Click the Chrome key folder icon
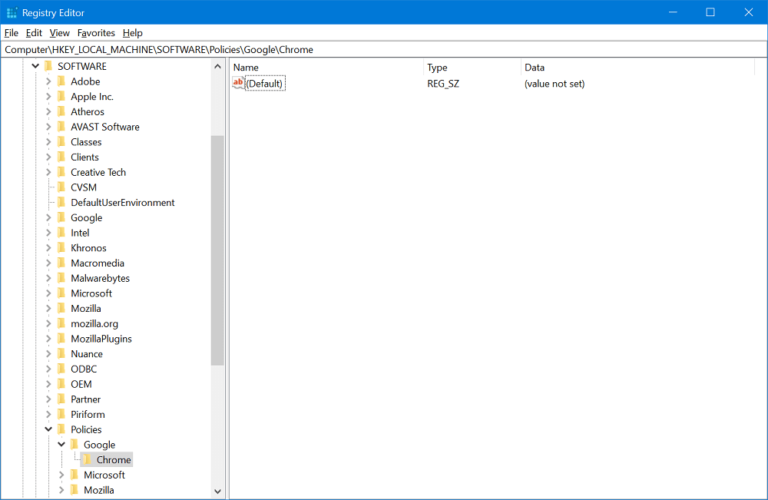 click(88, 460)
